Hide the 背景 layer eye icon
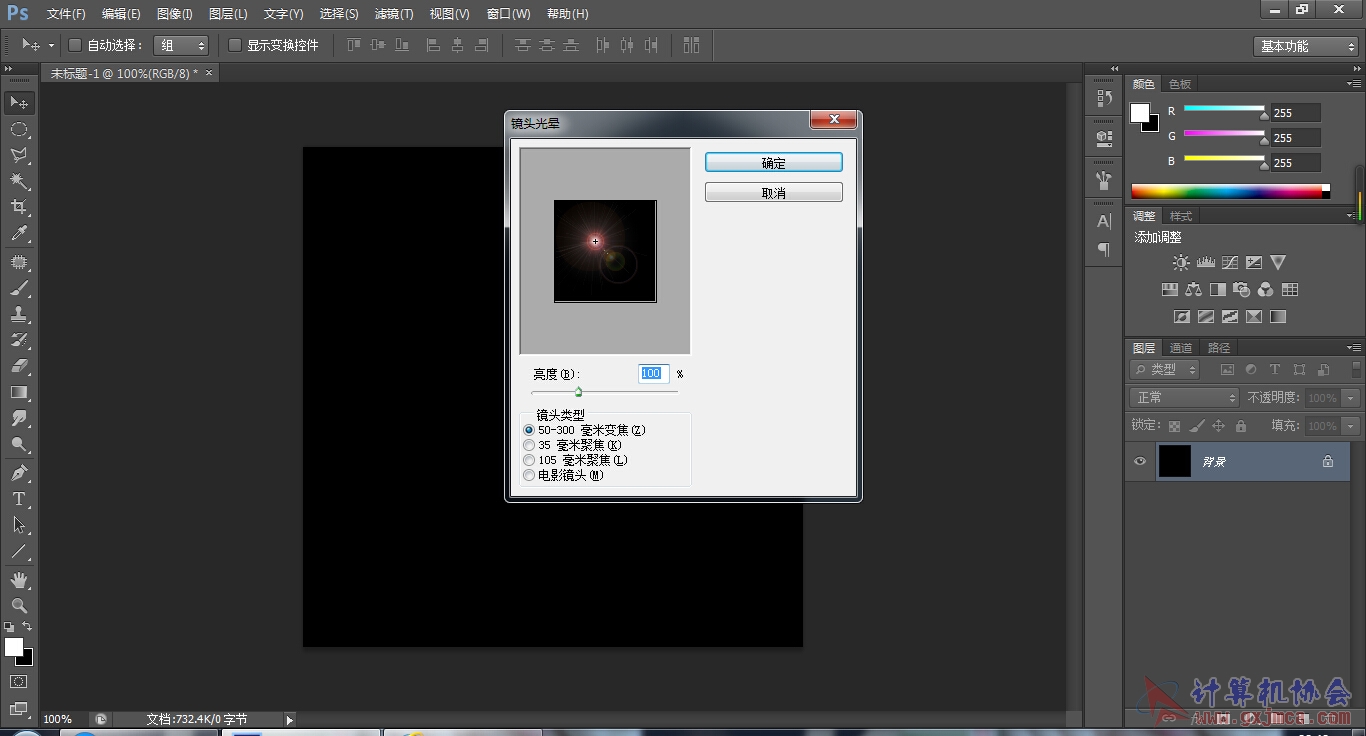The image size is (1366, 736). [x=1140, y=461]
